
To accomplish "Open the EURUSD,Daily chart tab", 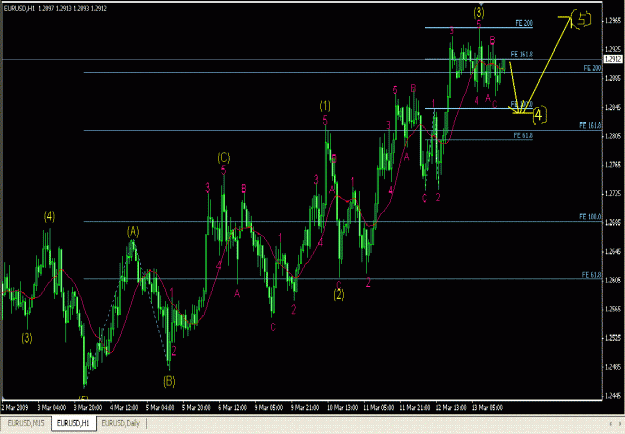I will coord(121,423).
